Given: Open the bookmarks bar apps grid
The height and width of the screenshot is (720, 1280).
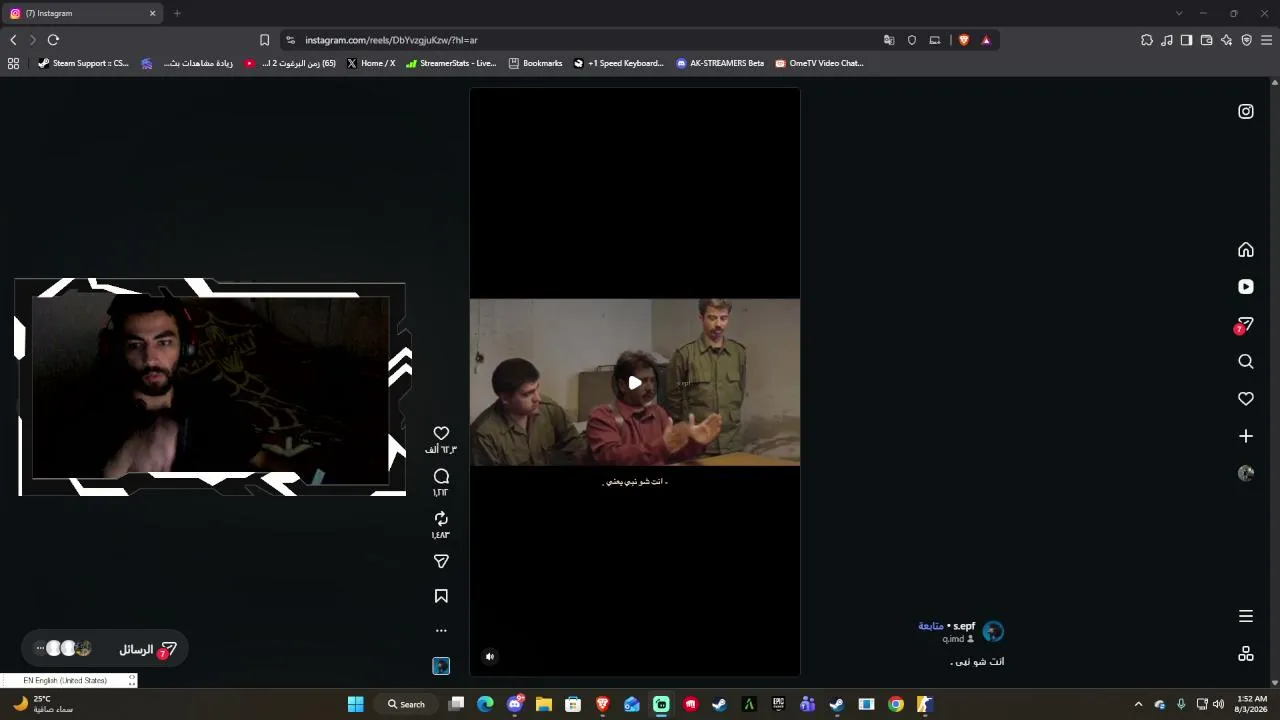Looking at the screenshot, I should (13, 63).
